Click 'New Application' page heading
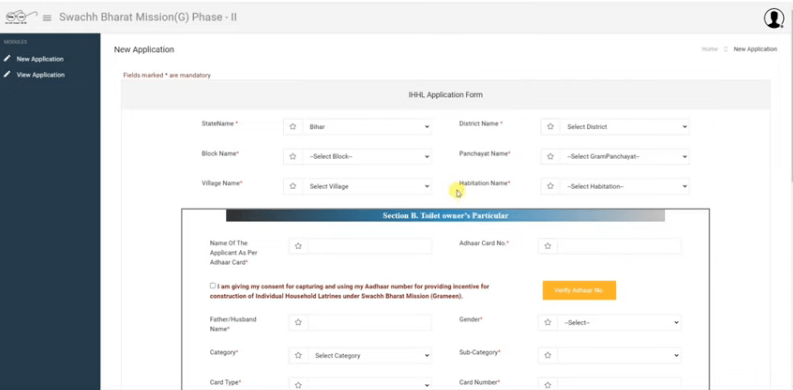 [144, 50]
